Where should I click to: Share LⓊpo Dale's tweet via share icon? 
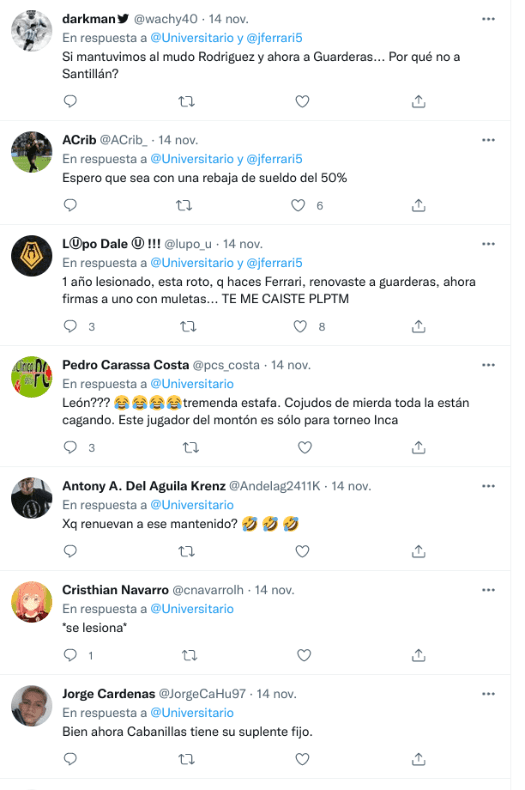click(418, 326)
